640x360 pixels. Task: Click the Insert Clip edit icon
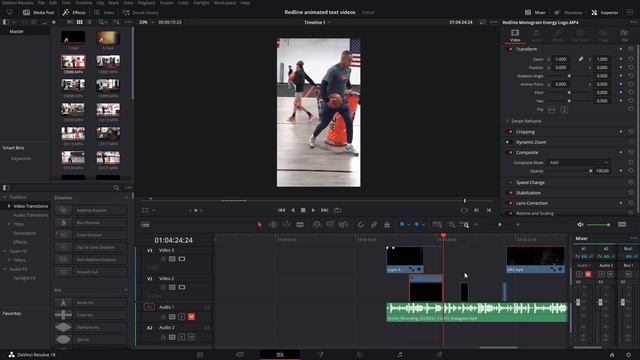(x=317, y=224)
